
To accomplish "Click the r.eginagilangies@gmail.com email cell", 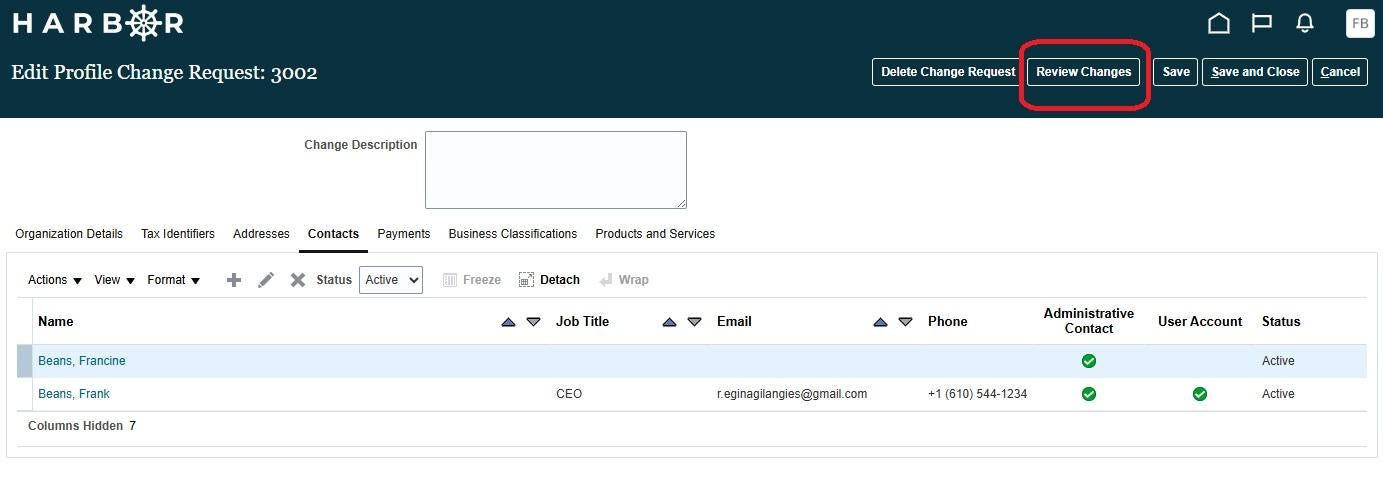I will 792,394.
